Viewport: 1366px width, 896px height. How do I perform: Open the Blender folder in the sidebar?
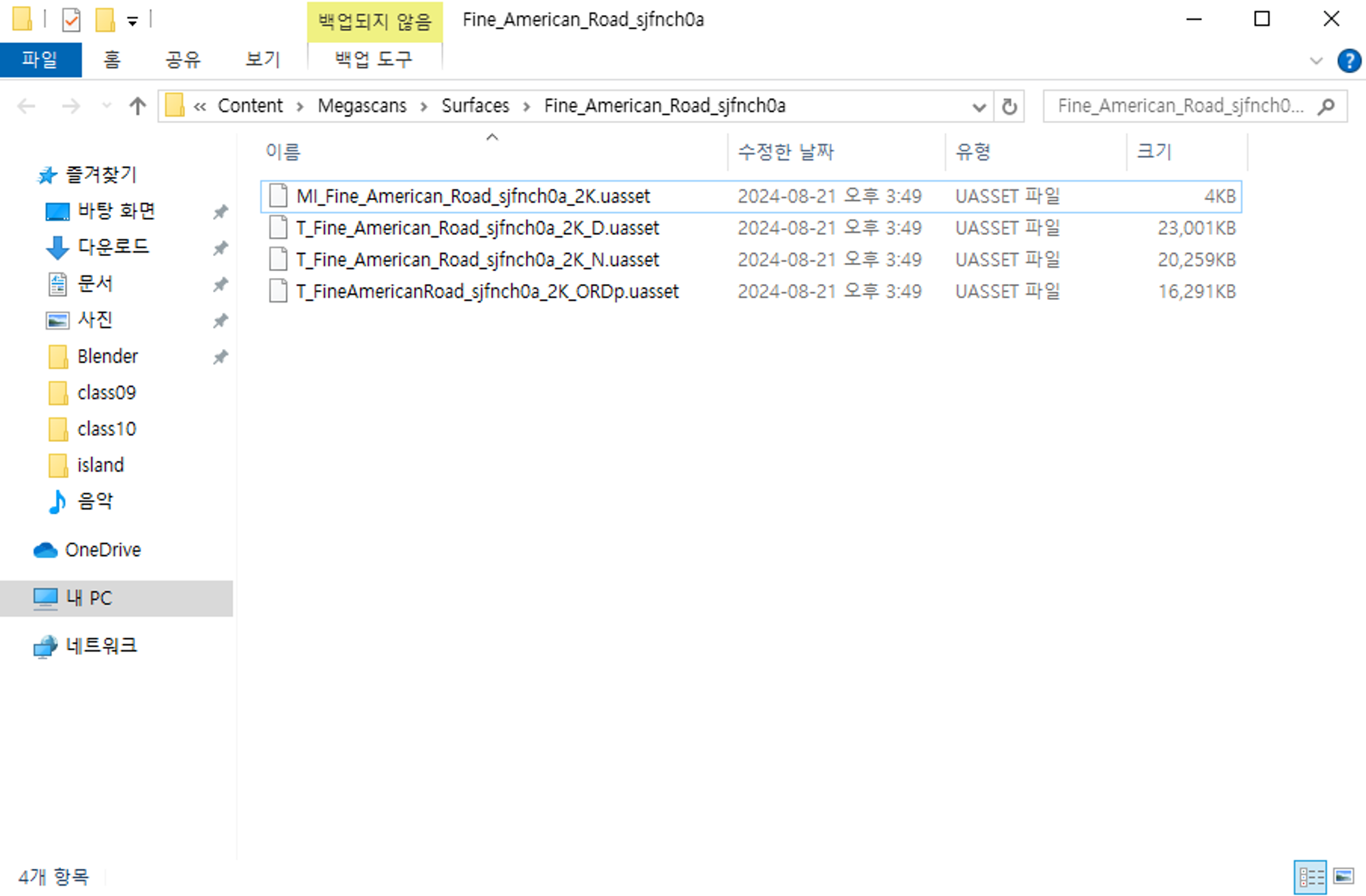[94, 356]
